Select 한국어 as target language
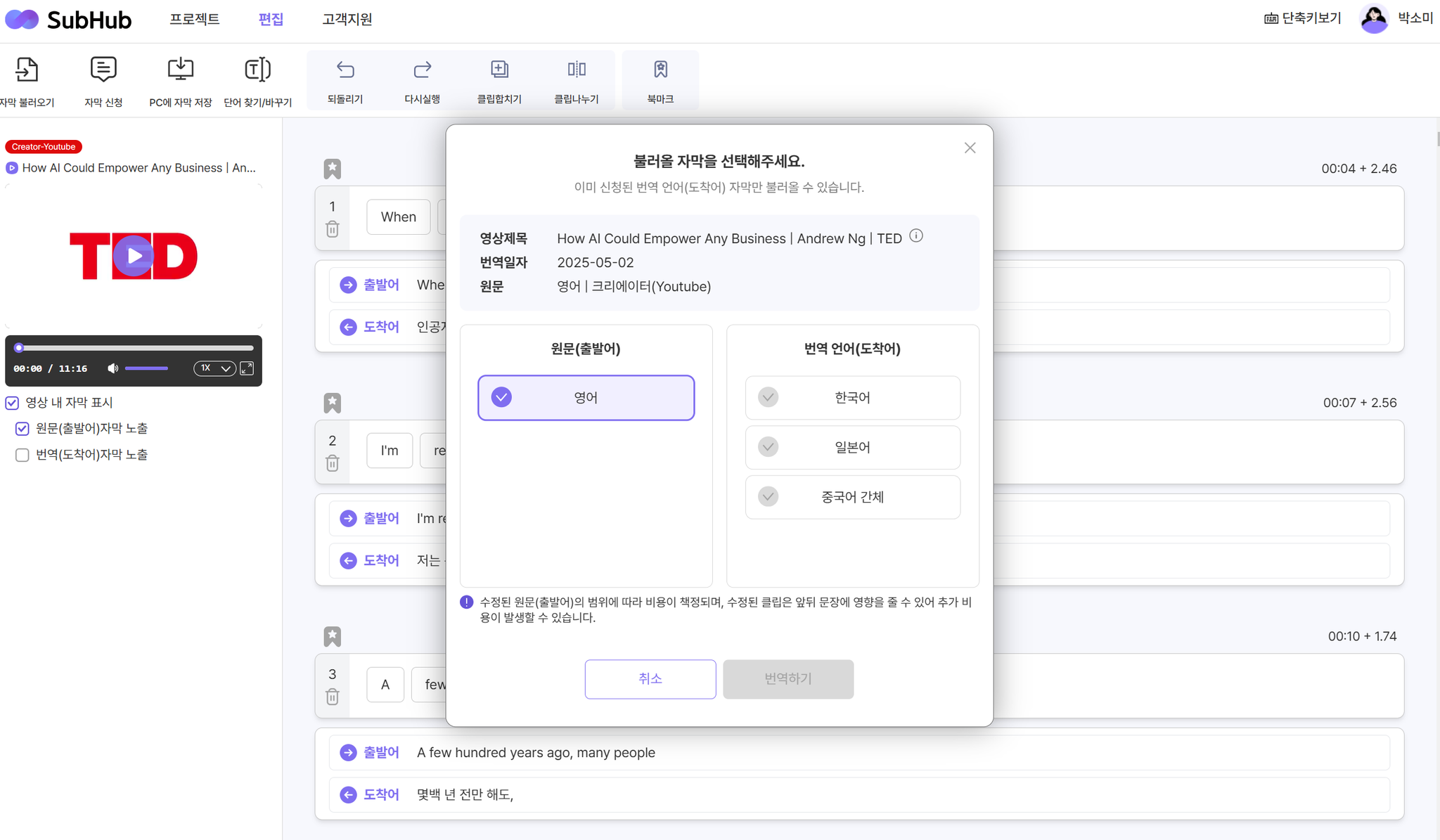The image size is (1440, 840). point(853,398)
